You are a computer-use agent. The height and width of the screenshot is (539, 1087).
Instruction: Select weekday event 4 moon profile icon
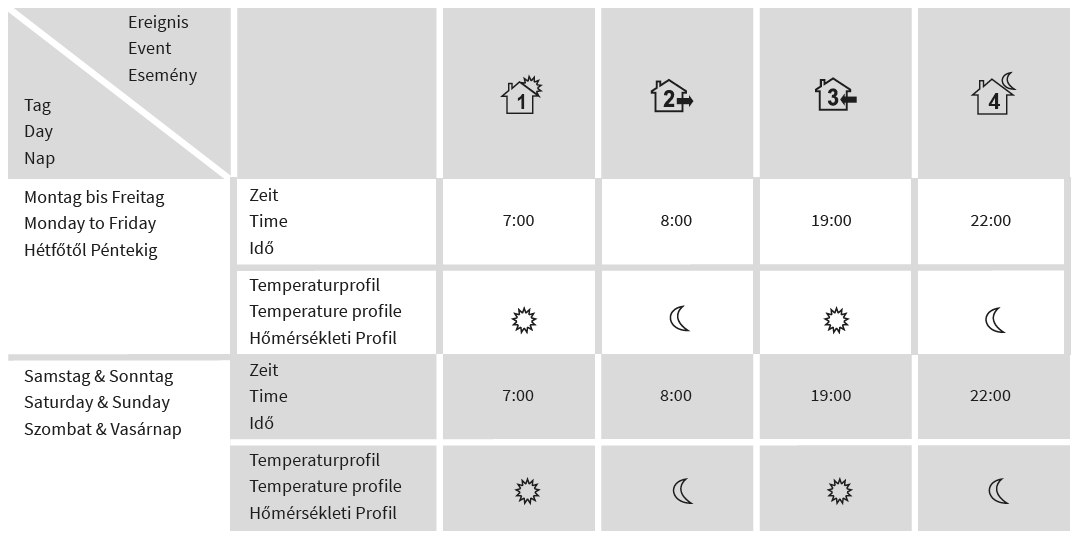coord(995,320)
